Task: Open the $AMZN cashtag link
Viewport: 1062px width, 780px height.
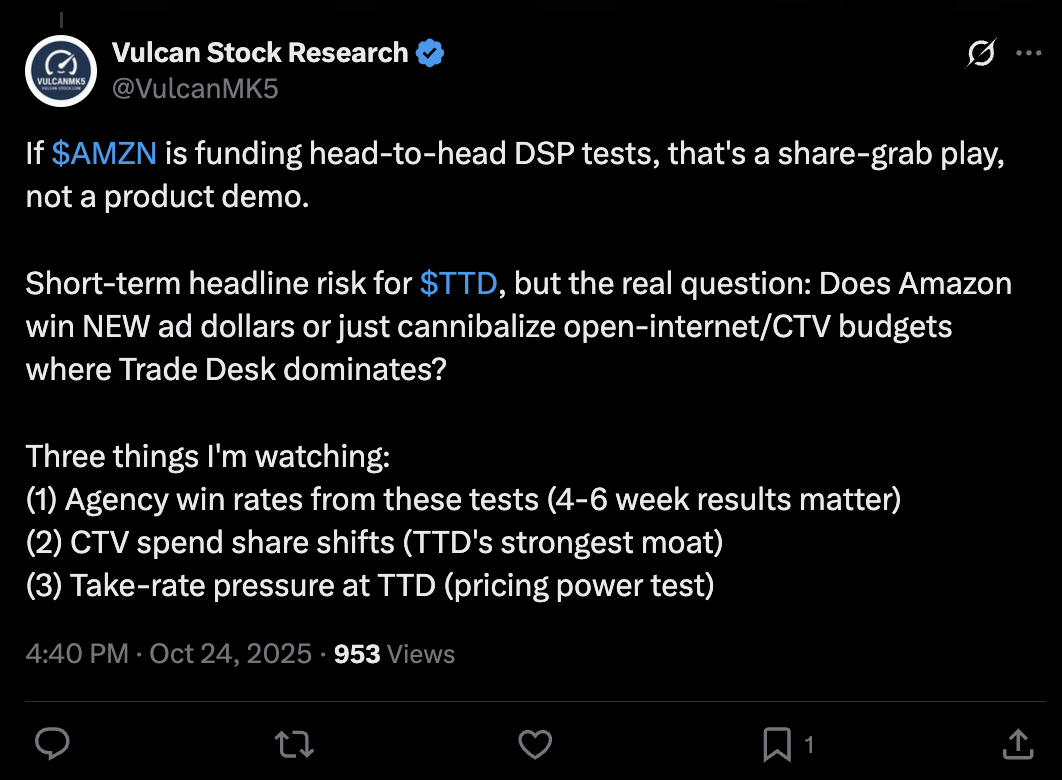Action: click(x=105, y=155)
